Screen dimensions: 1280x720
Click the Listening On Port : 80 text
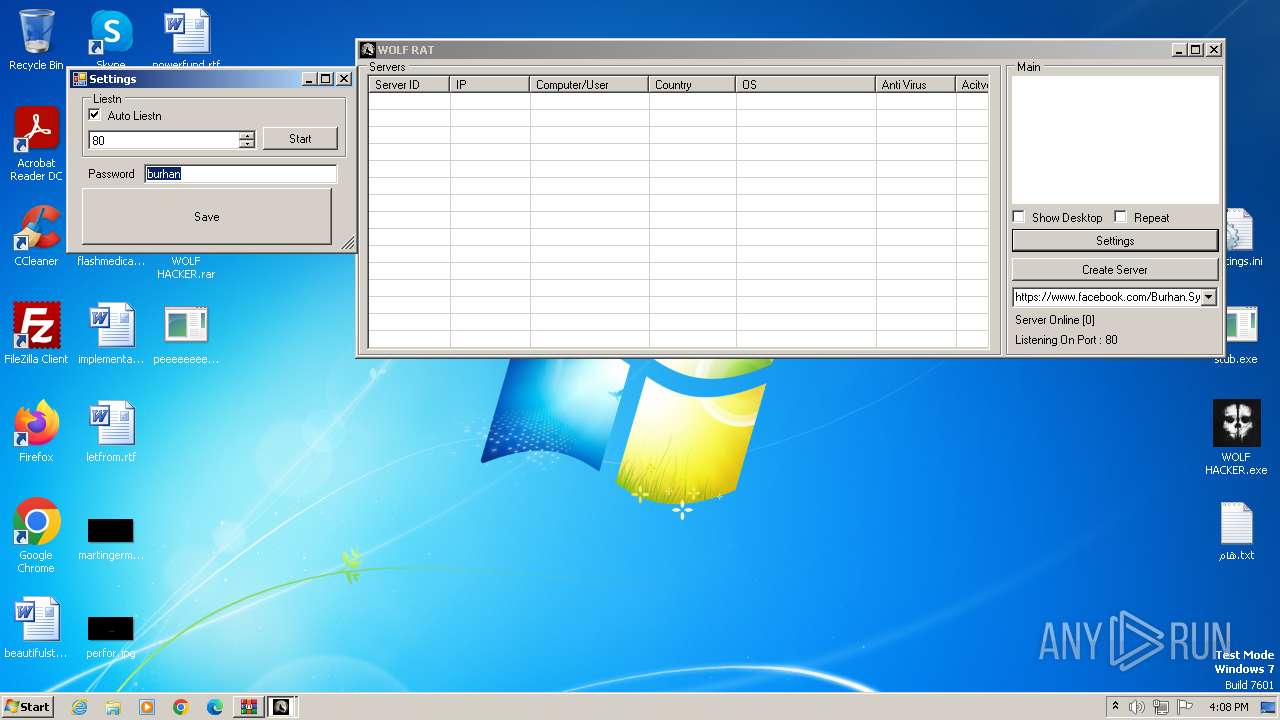pos(1066,340)
